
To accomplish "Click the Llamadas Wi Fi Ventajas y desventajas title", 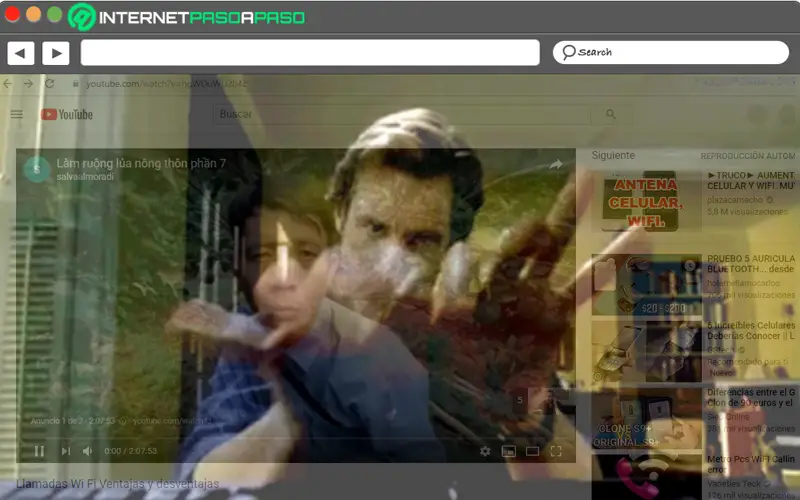I will (x=117, y=484).
